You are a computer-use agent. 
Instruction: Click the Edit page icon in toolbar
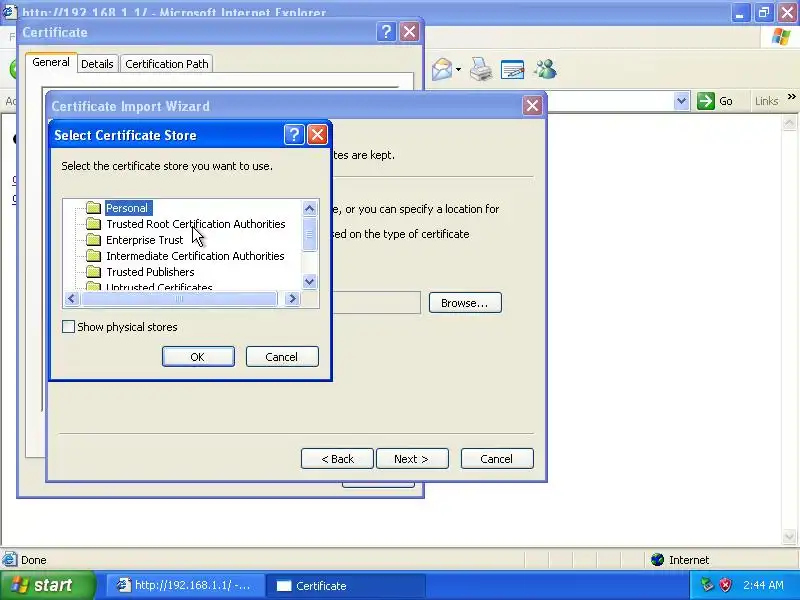click(512, 69)
